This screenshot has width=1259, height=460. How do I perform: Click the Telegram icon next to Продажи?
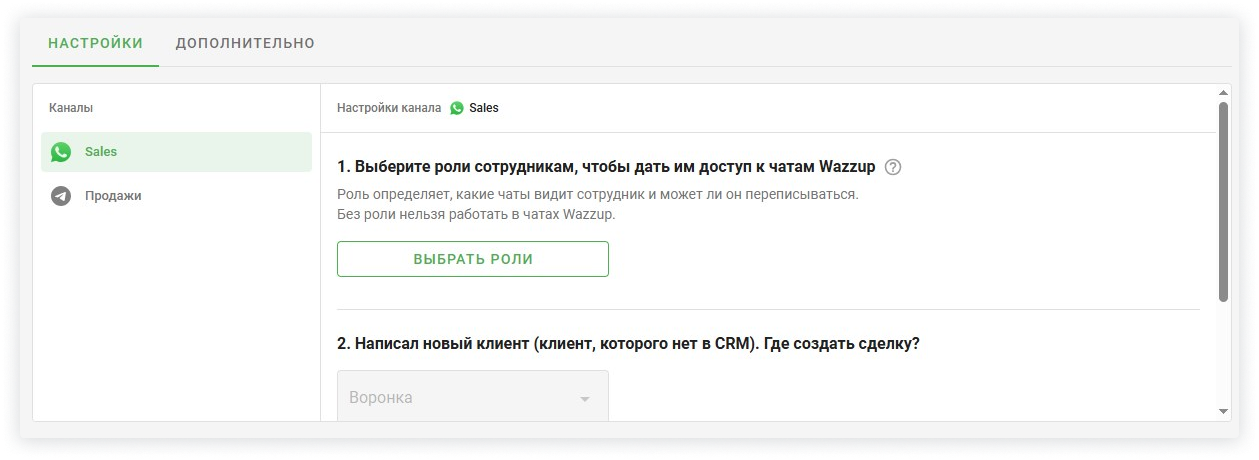[61, 196]
